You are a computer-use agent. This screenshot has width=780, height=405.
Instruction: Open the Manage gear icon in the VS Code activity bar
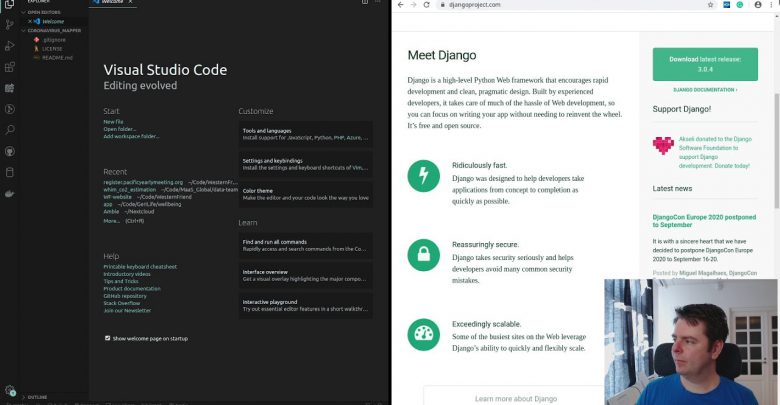pos(9,391)
